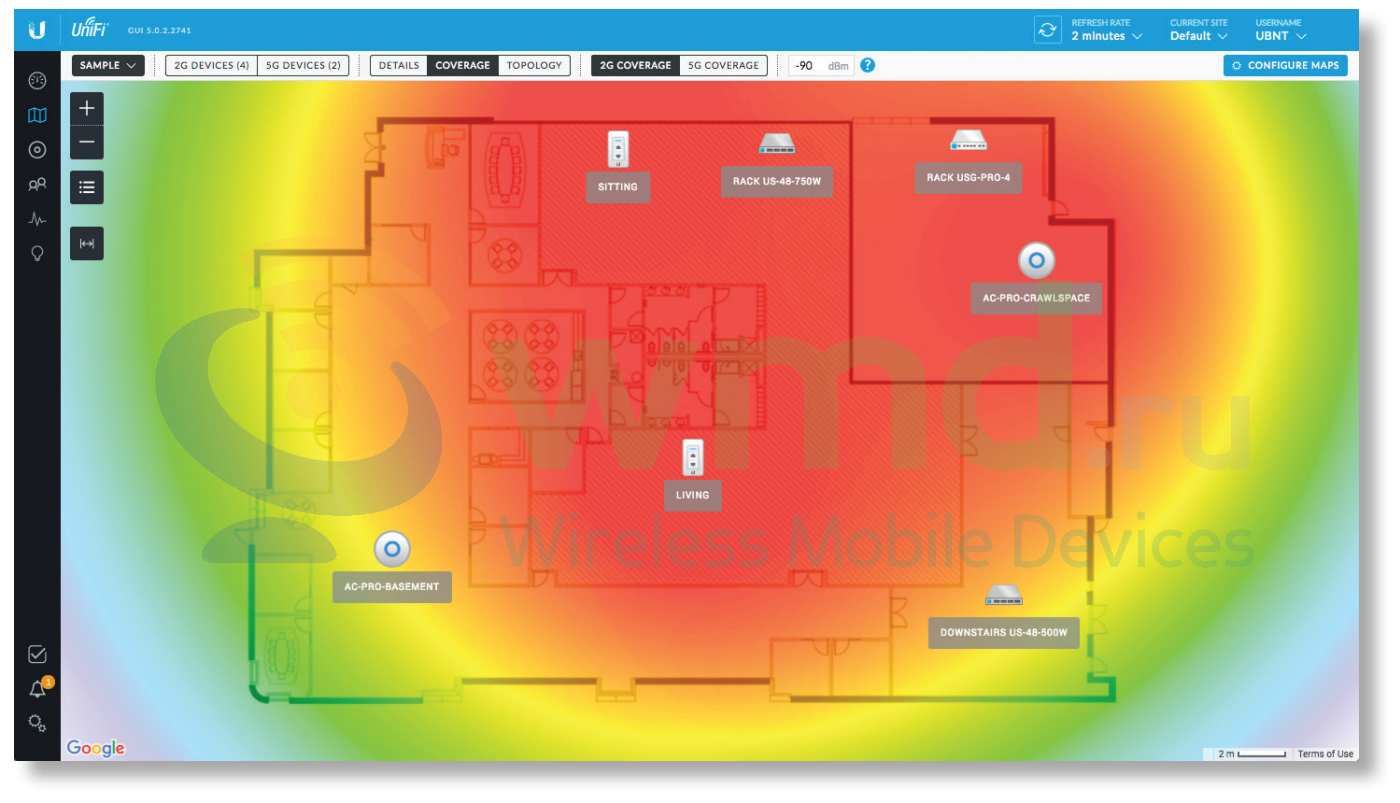Click the AC-PRO-CRAWLSPACE label

click(1036, 298)
